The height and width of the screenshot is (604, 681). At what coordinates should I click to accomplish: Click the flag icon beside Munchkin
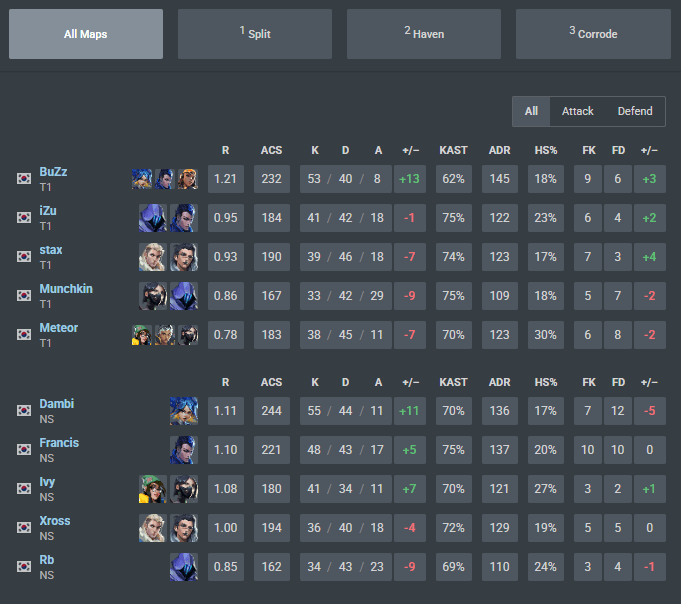click(24, 295)
